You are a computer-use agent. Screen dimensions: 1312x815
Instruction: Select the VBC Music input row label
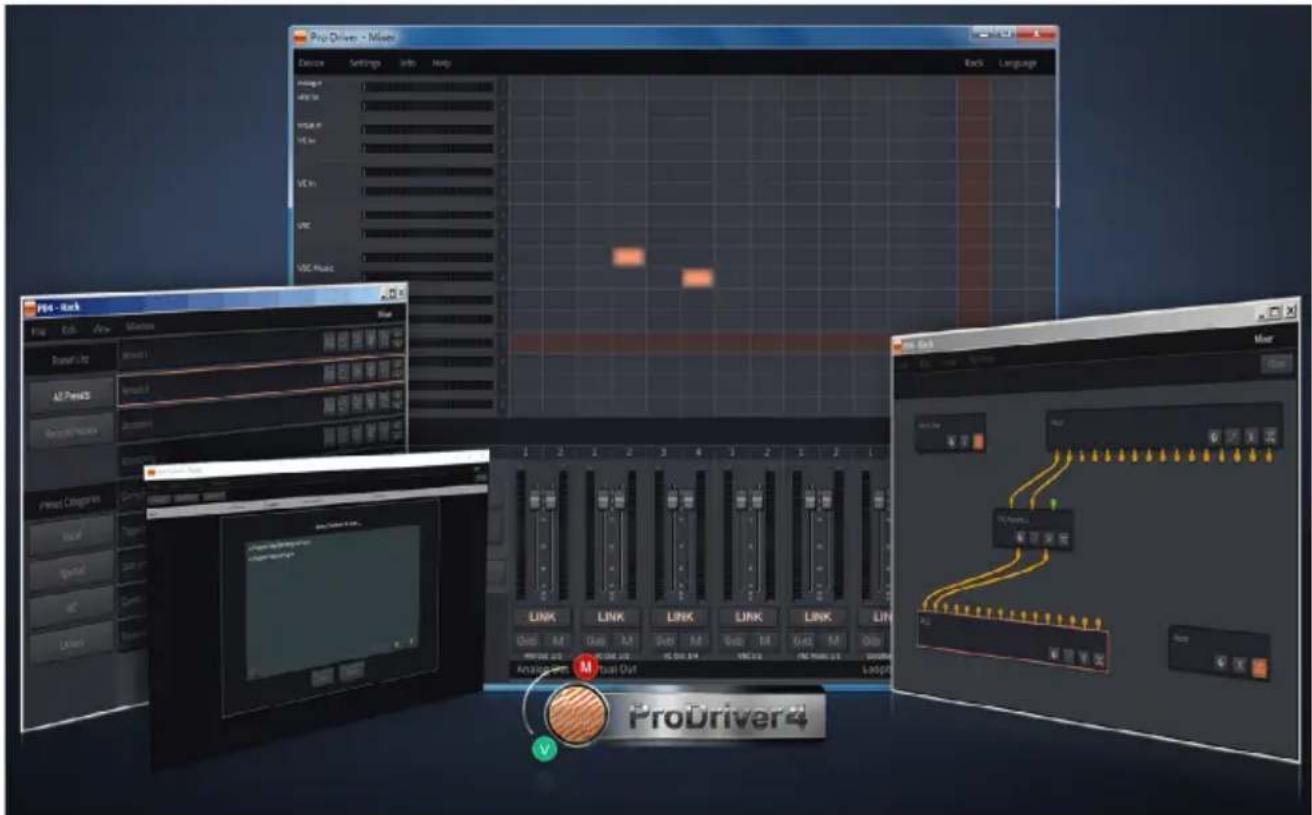pyautogui.click(x=315, y=268)
